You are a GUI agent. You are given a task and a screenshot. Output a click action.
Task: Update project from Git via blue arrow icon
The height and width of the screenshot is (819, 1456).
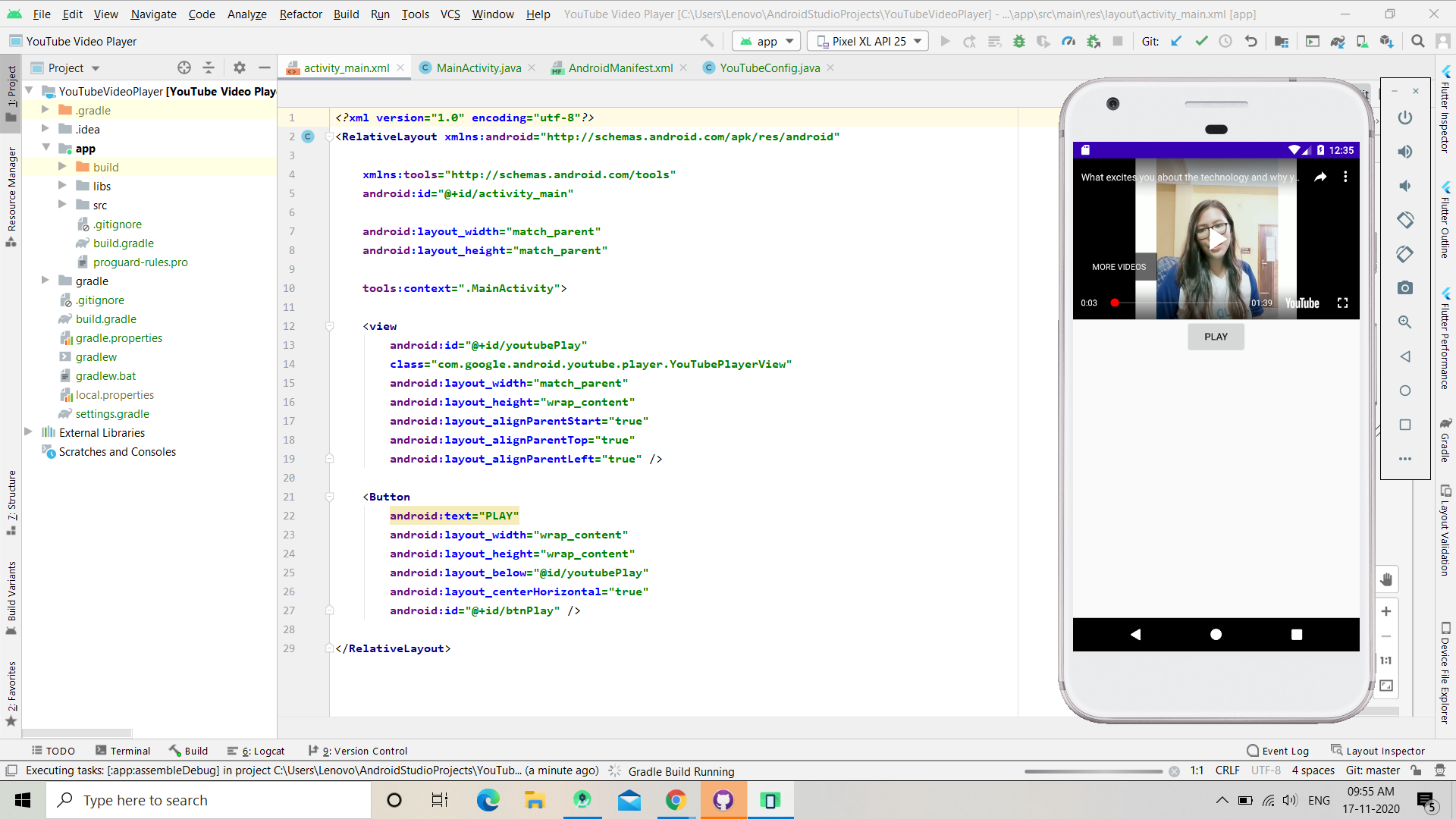(x=1176, y=41)
